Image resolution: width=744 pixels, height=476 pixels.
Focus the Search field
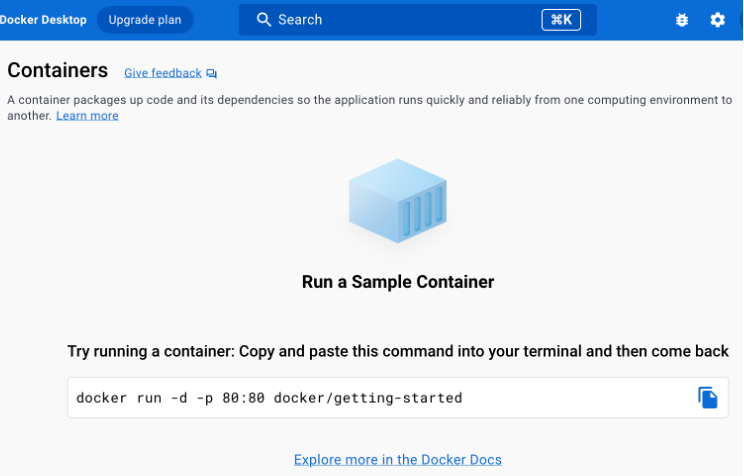[418, 20]
